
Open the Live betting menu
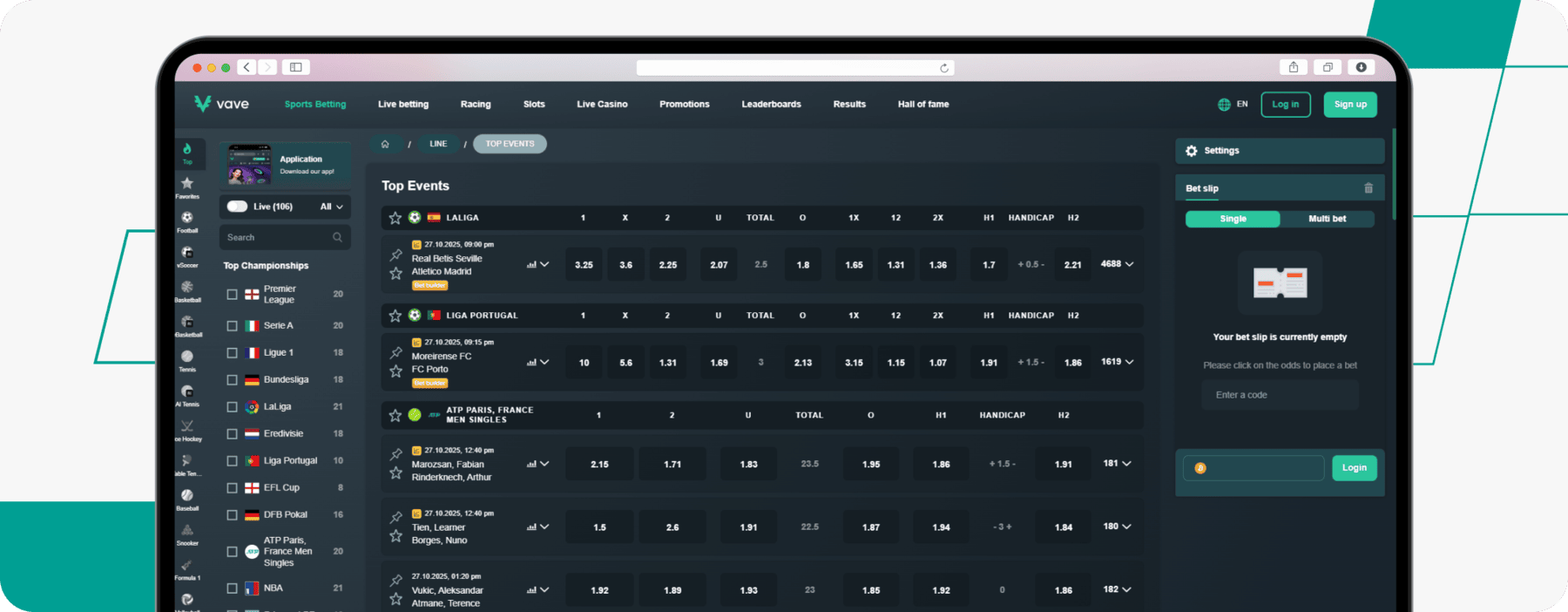coord(403,105)
